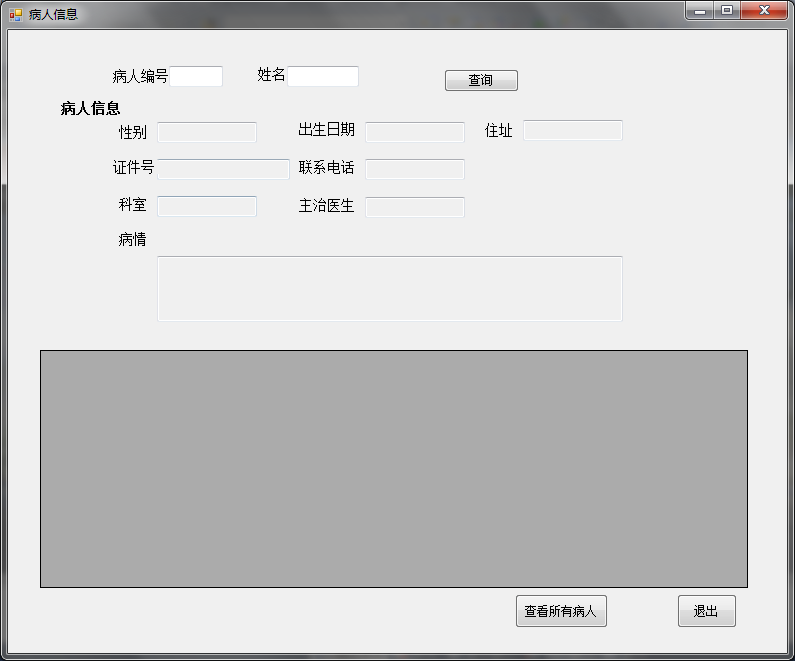
Task: Focus the 病人编号 input field
Action: click(x=196, y=76)
